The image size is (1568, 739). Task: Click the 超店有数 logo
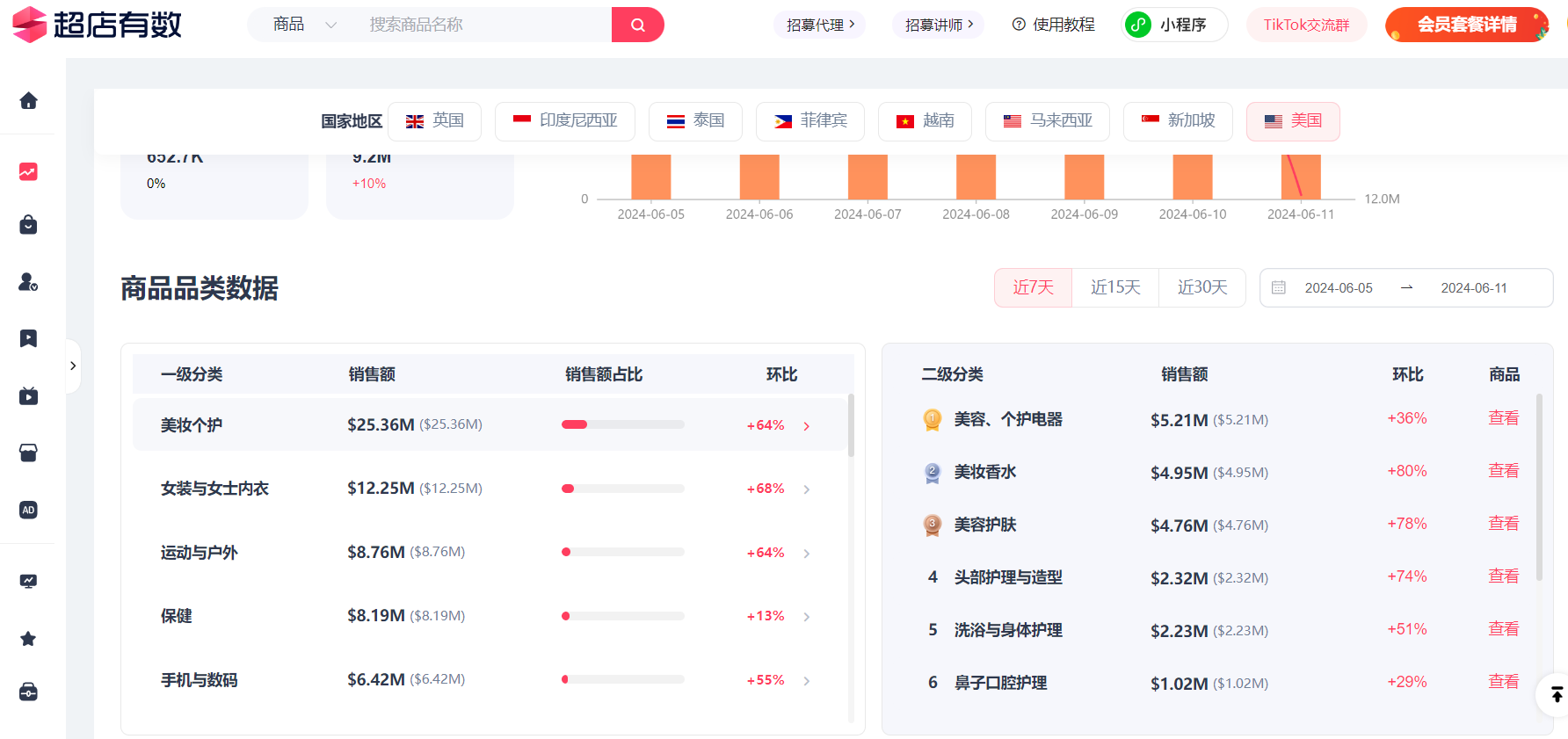[x=97, y=25]
